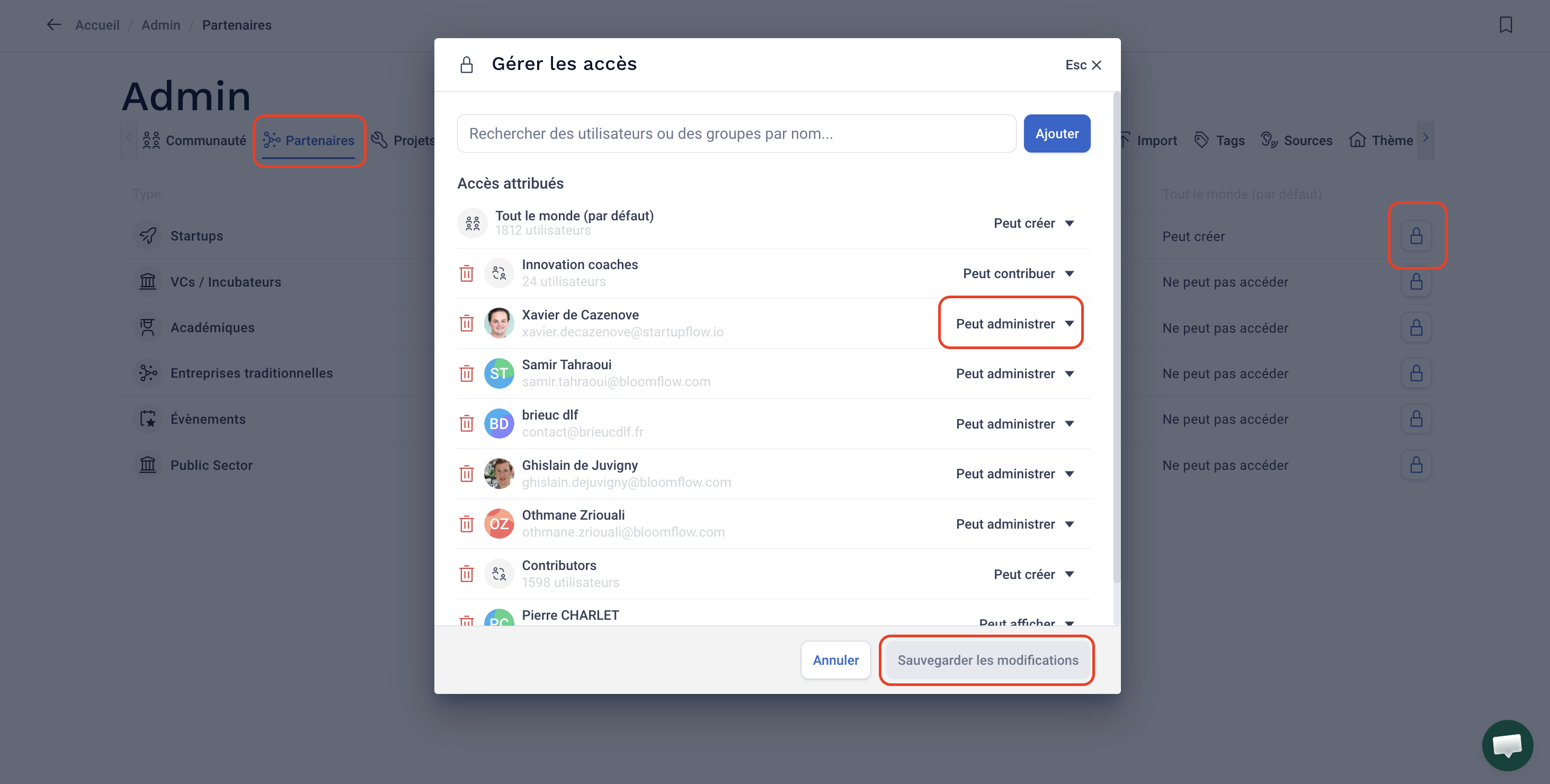Expand Tout le monde permission dropdown
Screen dimensions: 1550x784
1034,223
